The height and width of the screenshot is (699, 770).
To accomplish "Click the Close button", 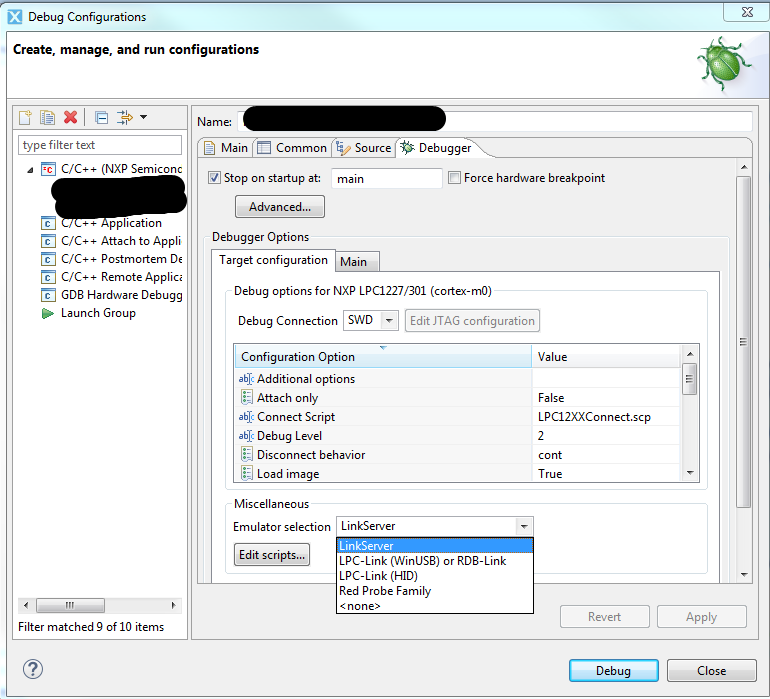I will [712, 671].
